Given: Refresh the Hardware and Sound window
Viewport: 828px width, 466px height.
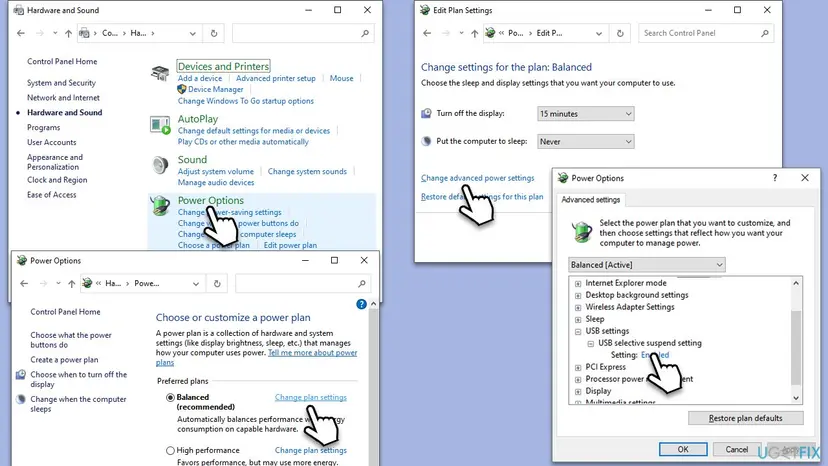Looking at the screenshot, I should click(x=214, y=33).
